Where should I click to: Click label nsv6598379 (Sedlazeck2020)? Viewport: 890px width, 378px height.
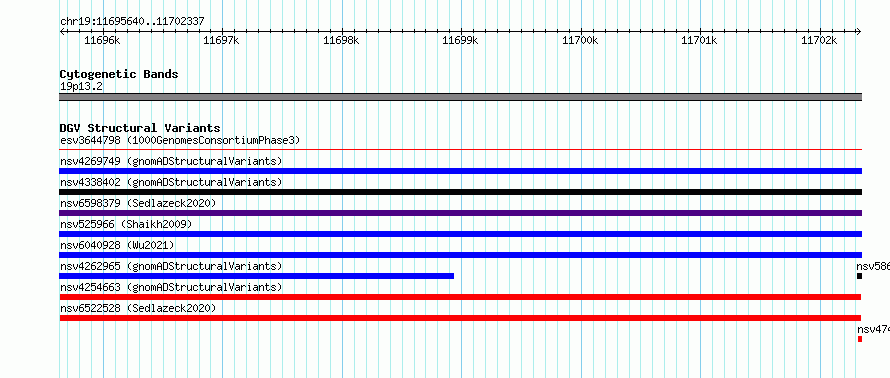click(x=138, y=203)
